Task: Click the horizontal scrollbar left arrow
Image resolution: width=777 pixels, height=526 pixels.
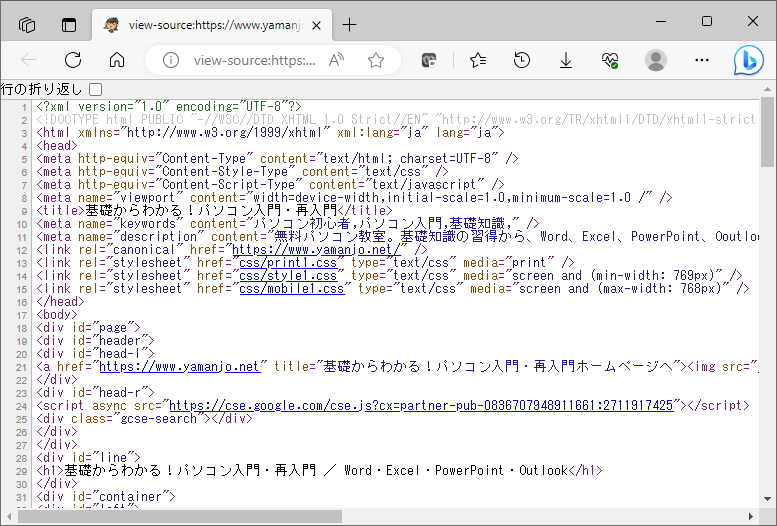Action: point(8,516)
